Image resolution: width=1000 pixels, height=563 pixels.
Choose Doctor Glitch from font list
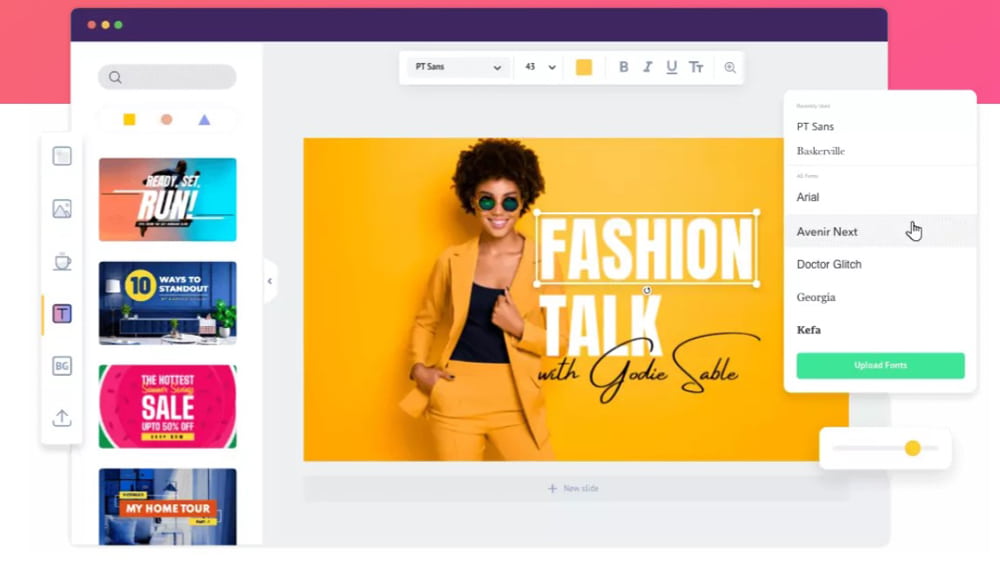coord(828,265)
